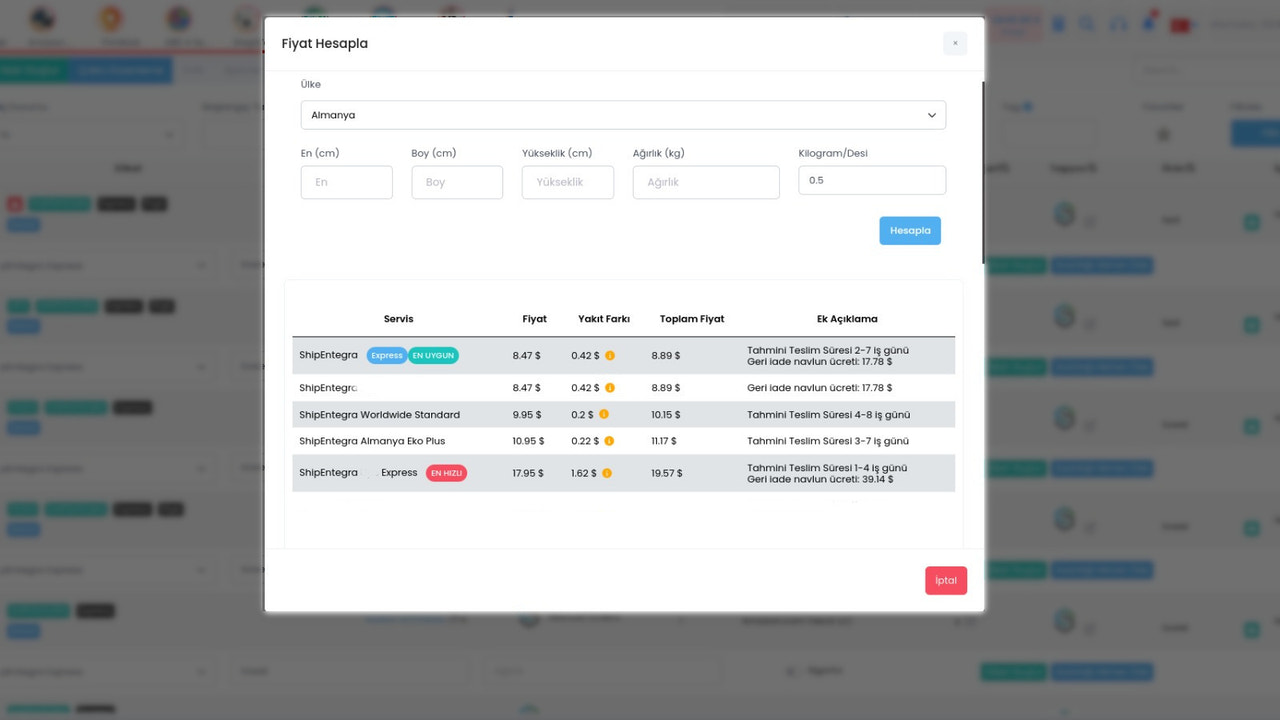The image size is (1280, 720).
Task: Click fuel info icon beside 0.2 $
Action: coord(603,415)
